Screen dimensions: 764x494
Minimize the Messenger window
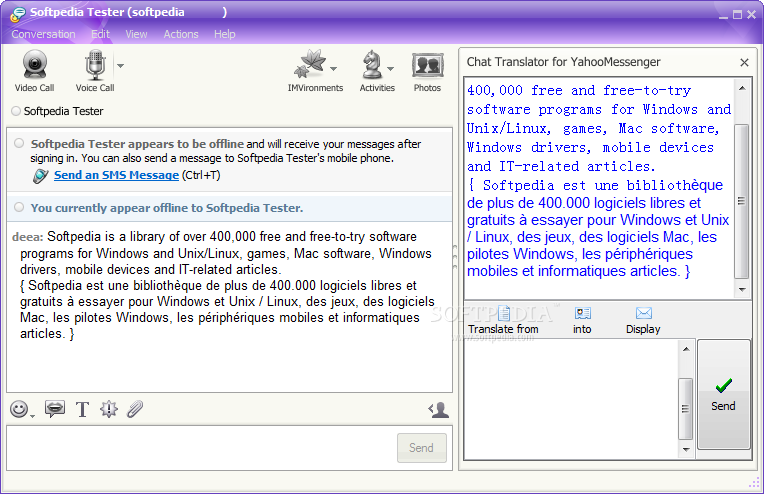[724, 16]
